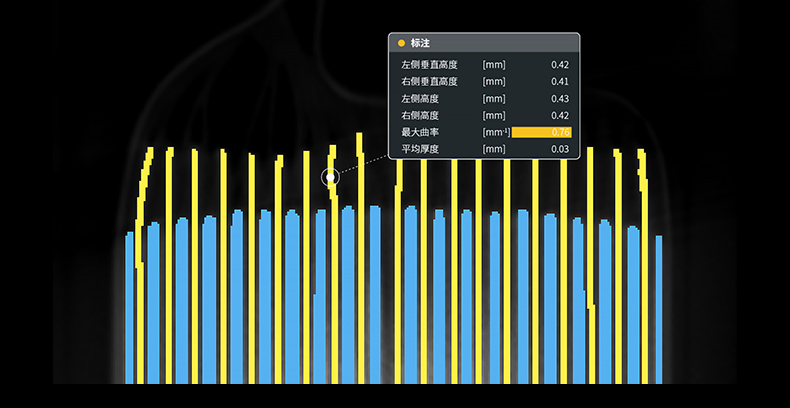Image resolution: width=790 pixels, height=408 pixels.
Task: Click the yellow dot icon beside 标注
Action: [402, 43]
